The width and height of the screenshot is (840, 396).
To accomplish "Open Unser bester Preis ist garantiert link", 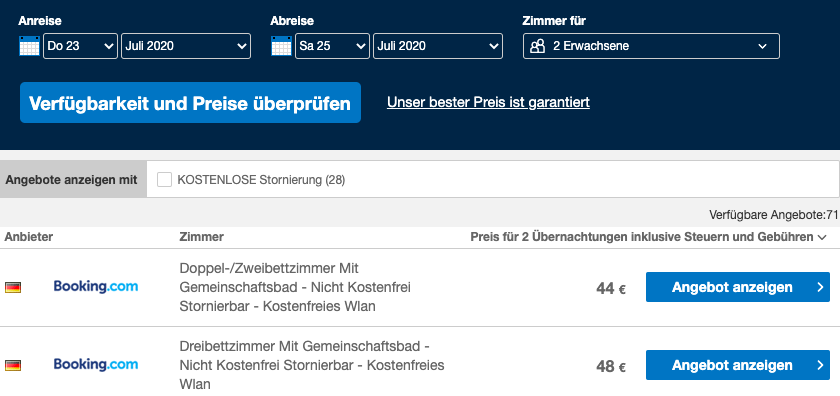I will coord(488,102).
